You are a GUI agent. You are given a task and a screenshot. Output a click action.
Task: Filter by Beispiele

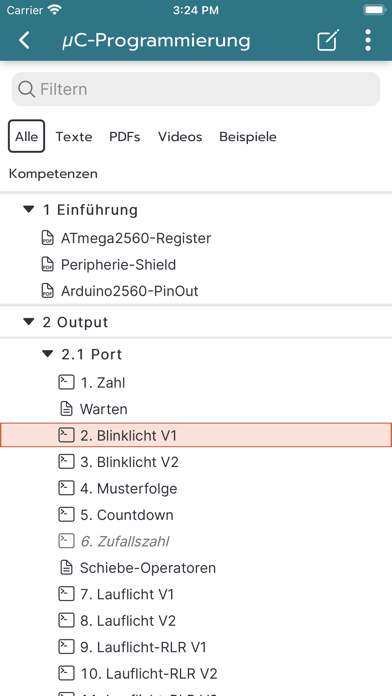248,137
